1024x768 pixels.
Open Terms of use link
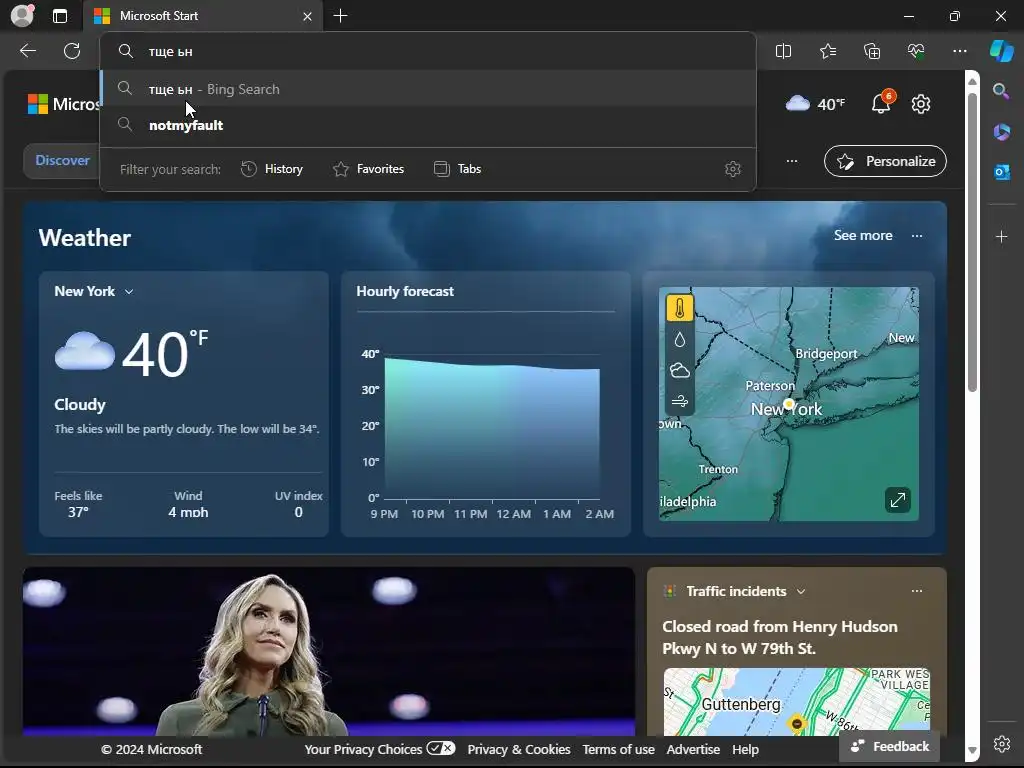point(618,750)
